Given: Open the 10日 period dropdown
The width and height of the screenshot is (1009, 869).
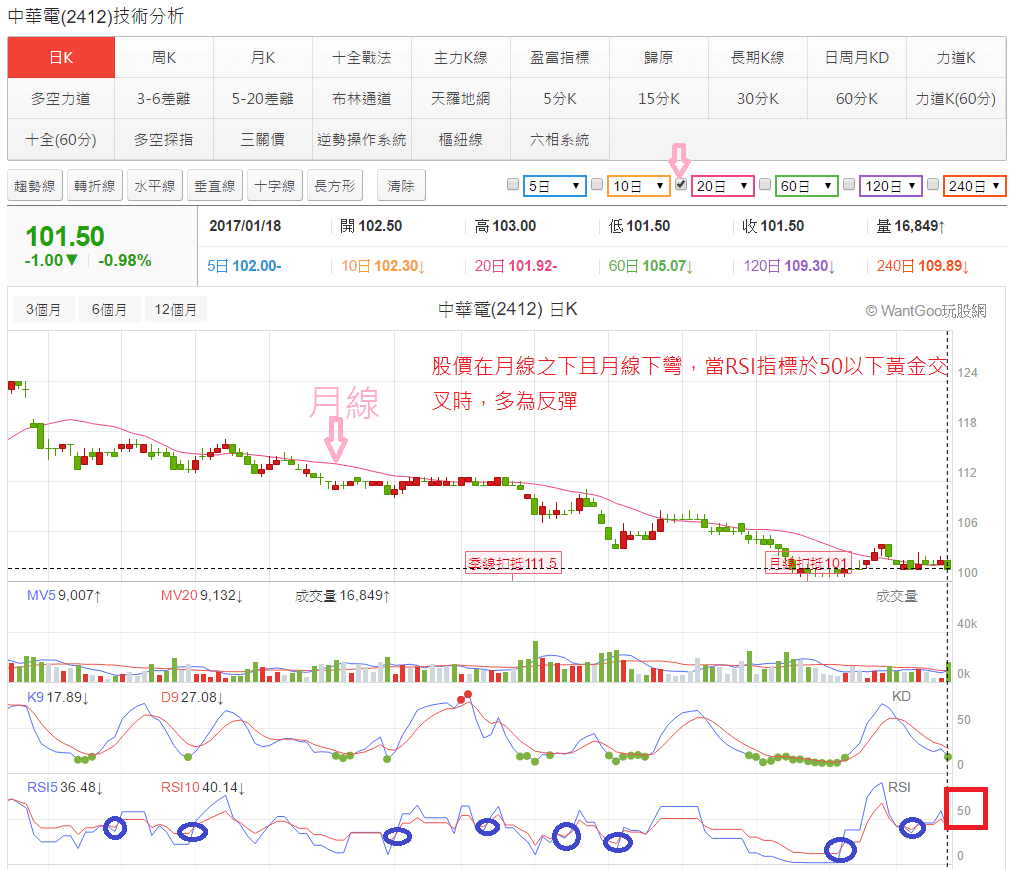Looking at the screenshot, I should pos(637,185).
